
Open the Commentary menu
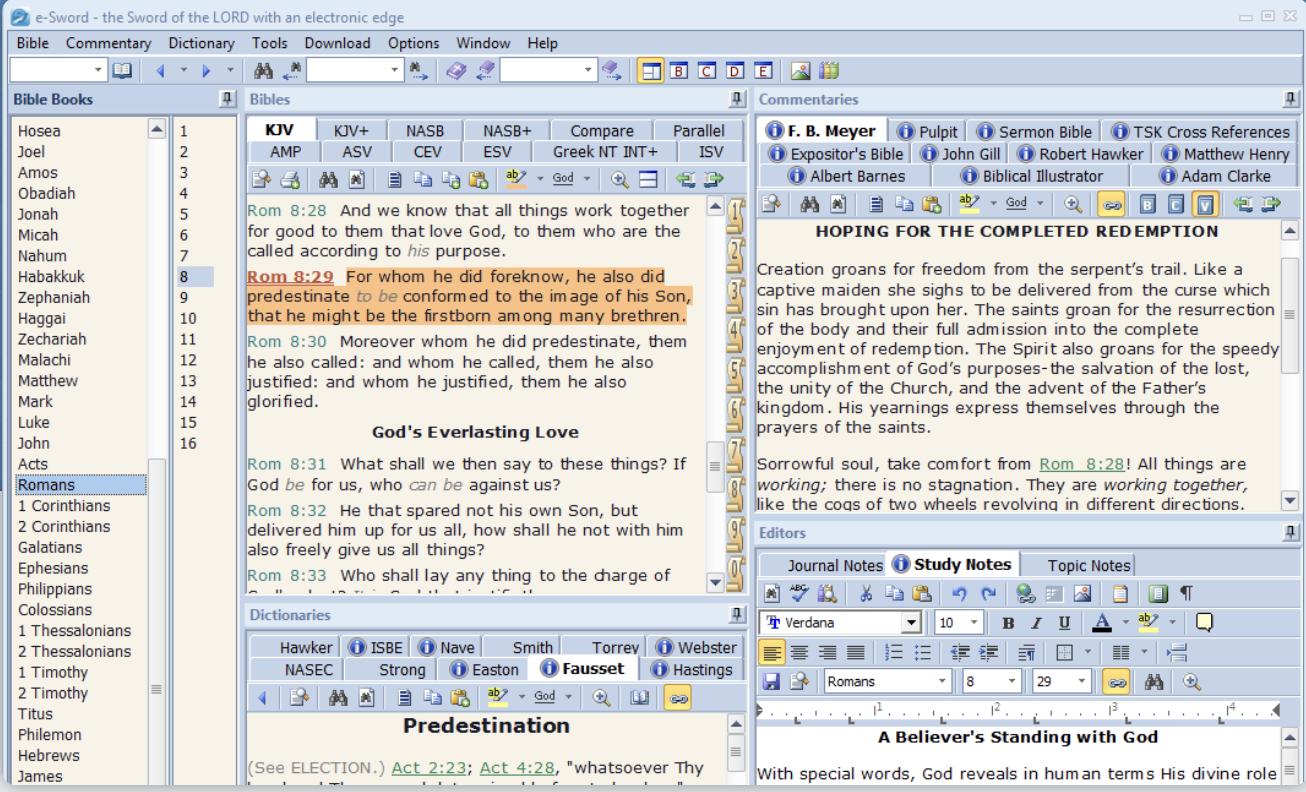tap(108, 43)
